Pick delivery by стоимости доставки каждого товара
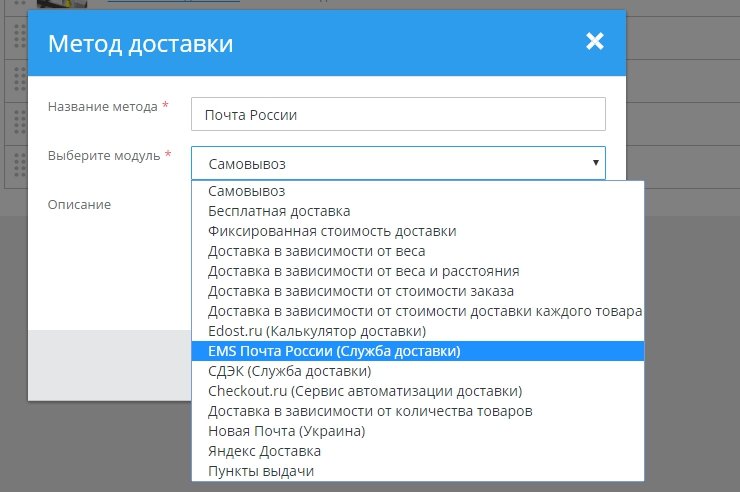The image size is (740, 492). 425,311
